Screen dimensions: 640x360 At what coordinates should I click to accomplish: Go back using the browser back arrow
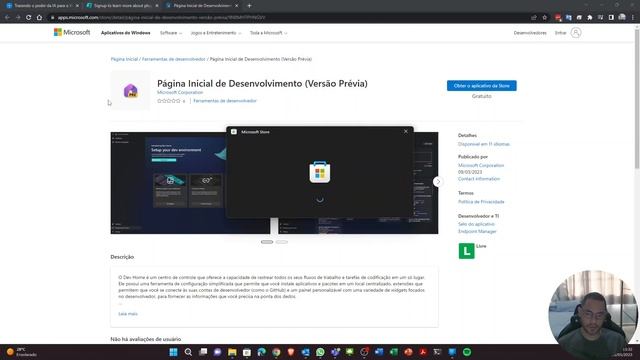7,18
